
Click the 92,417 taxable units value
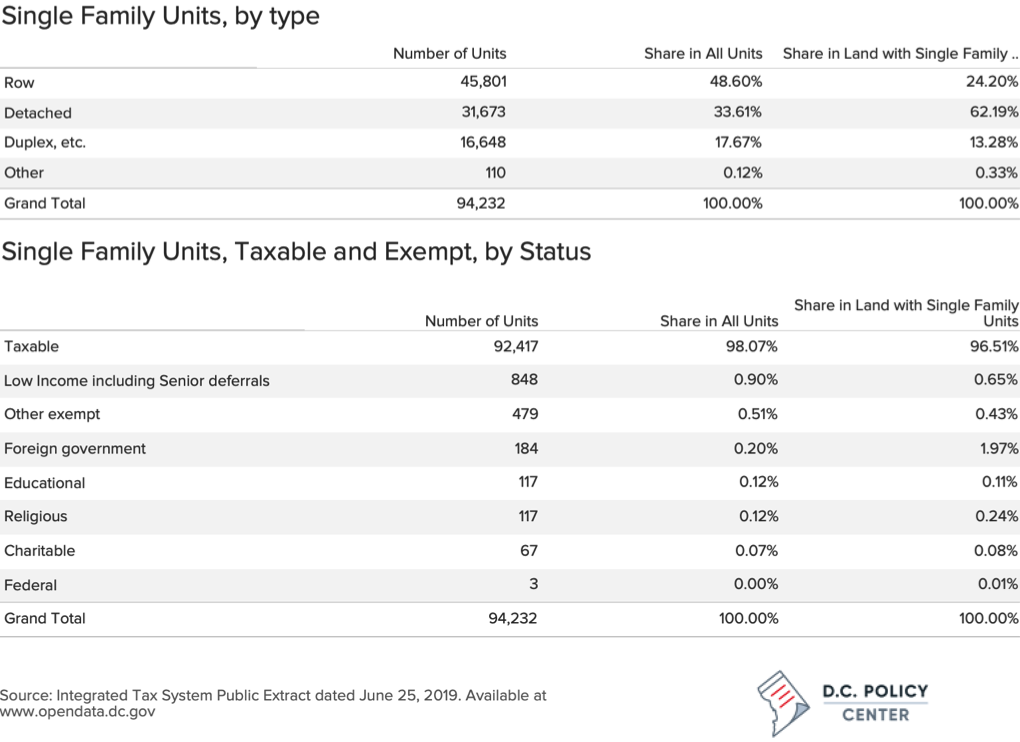coord(516,346)
